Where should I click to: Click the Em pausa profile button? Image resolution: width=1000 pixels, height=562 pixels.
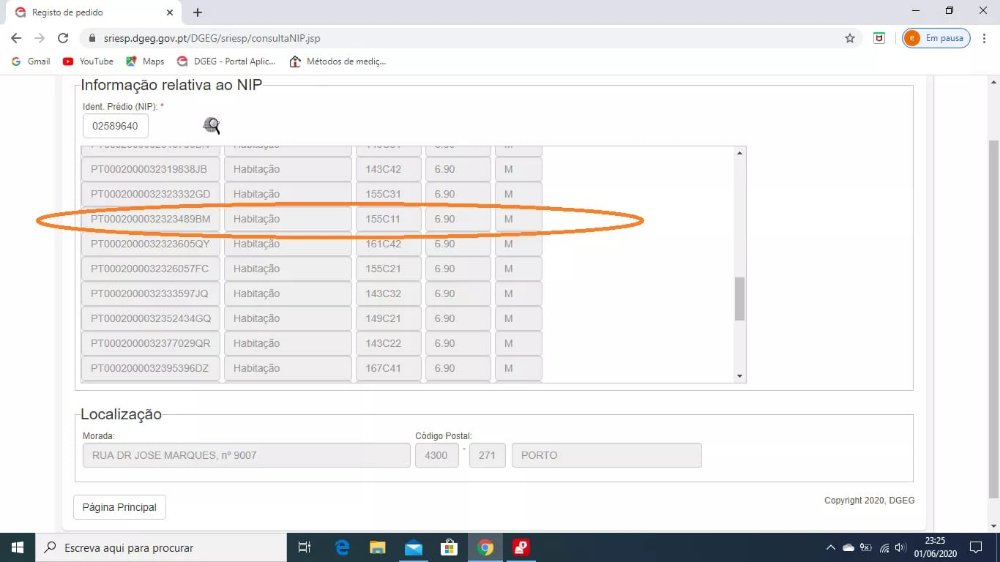pos(936,38)
